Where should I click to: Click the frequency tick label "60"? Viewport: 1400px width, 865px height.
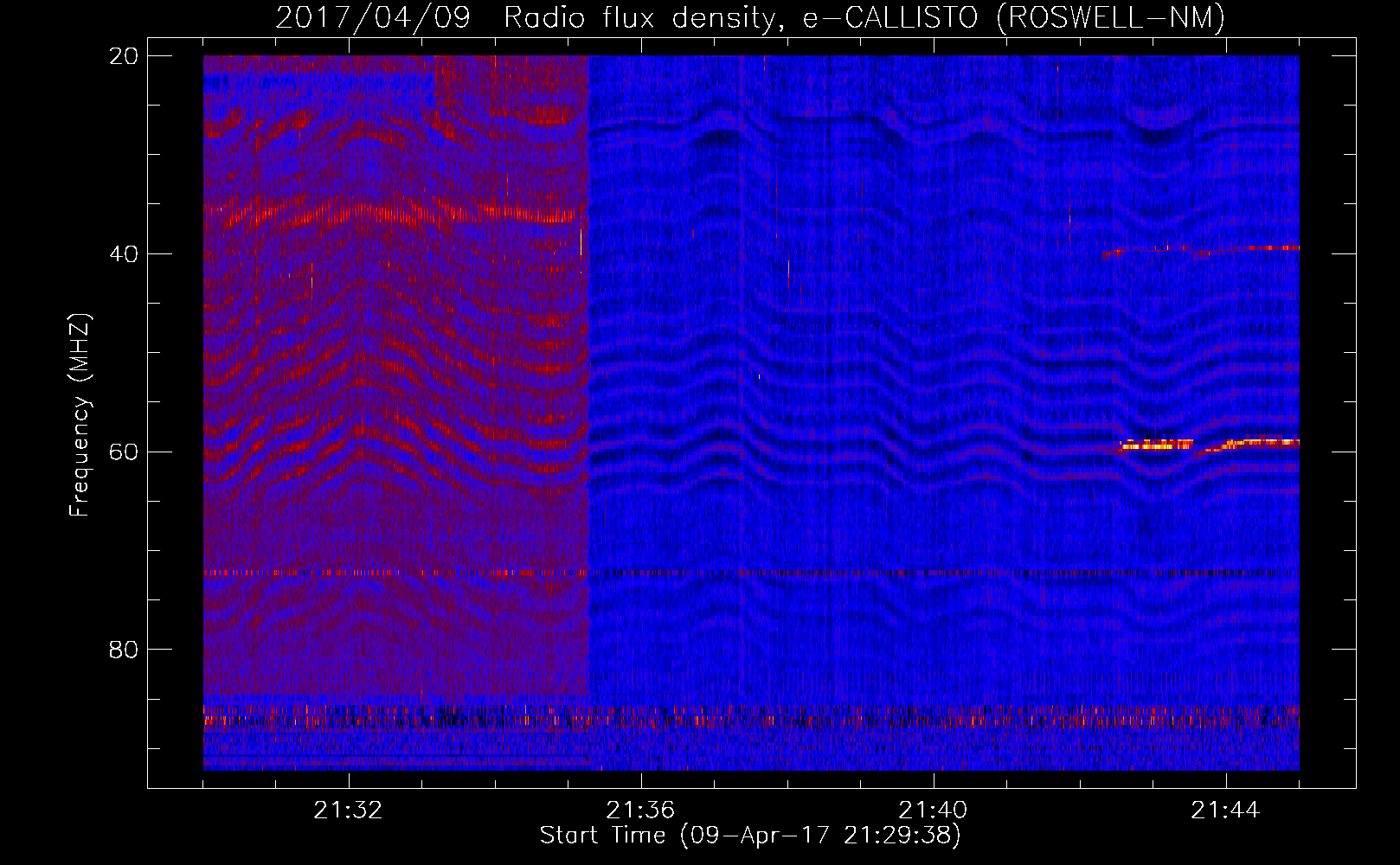click(x=124, y=452)
